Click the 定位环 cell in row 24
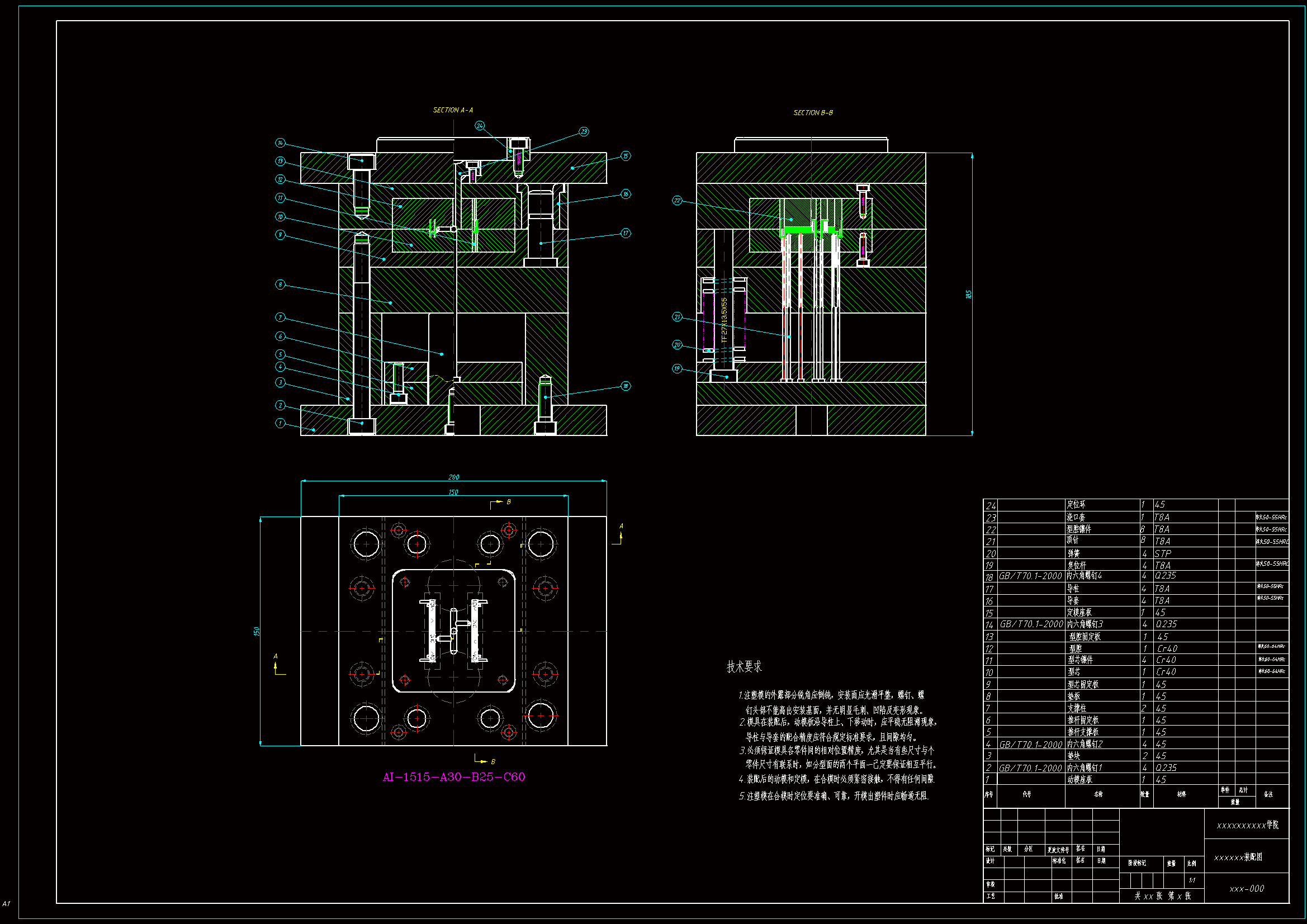 click(x=1077, y=505)
